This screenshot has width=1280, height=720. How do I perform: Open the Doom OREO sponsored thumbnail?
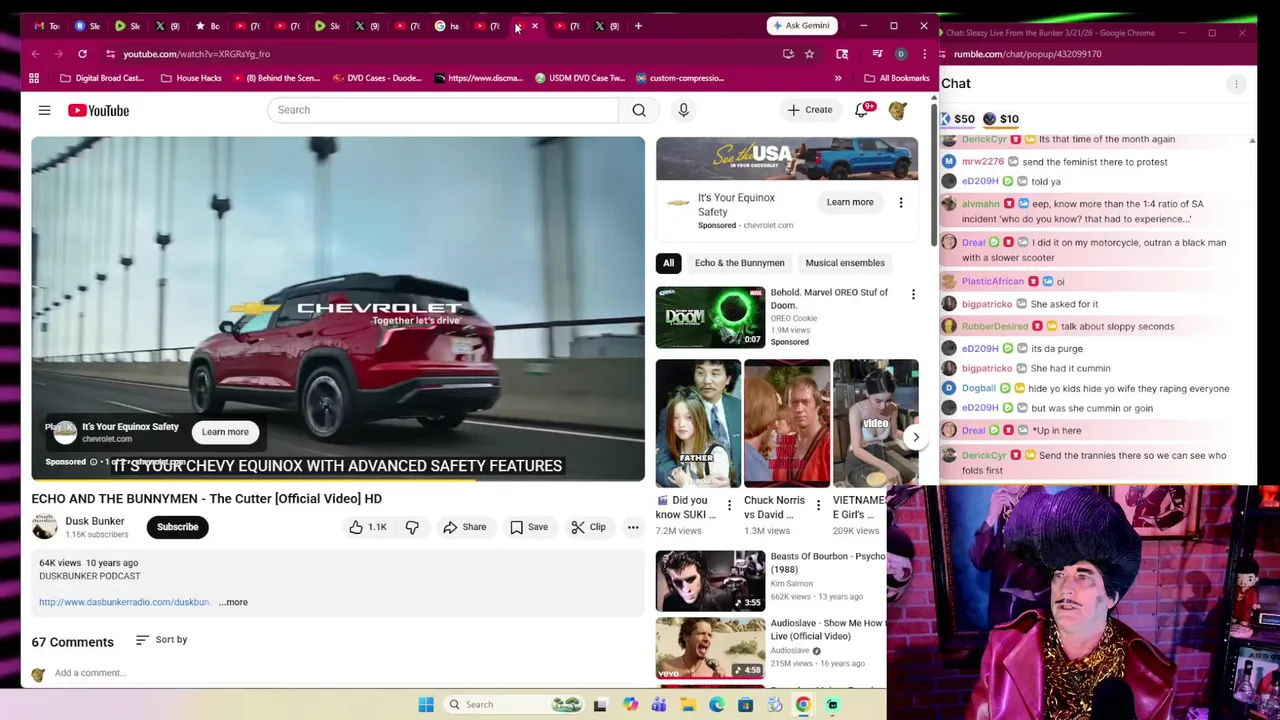[710, 316]
